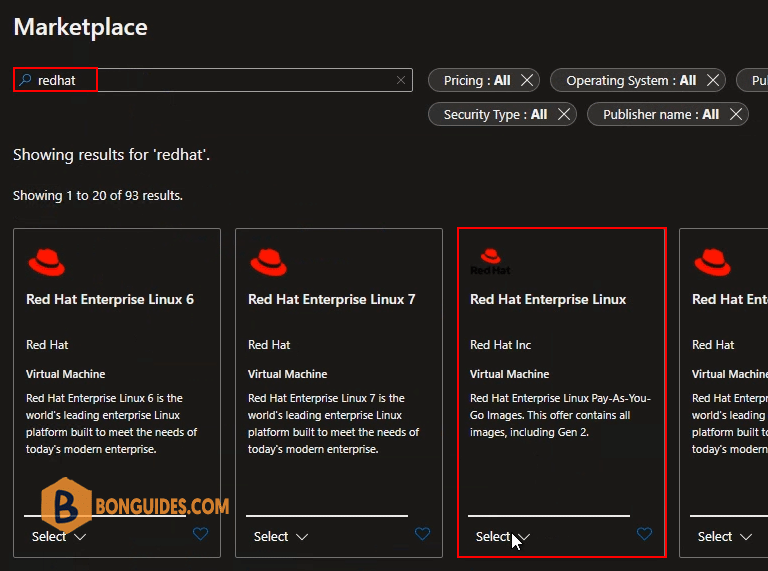Remove the Security Type : All filter
The width and height of the screenshot is (768, 571).
coord(564,114)
